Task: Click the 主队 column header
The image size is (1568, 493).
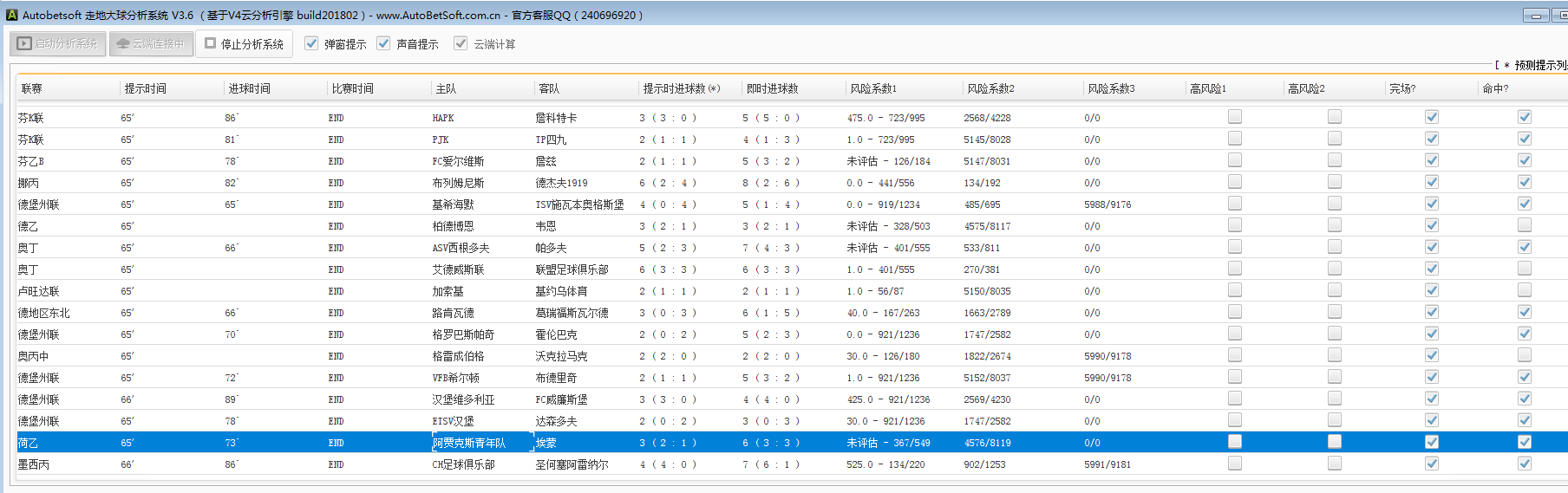Action: 446,88
